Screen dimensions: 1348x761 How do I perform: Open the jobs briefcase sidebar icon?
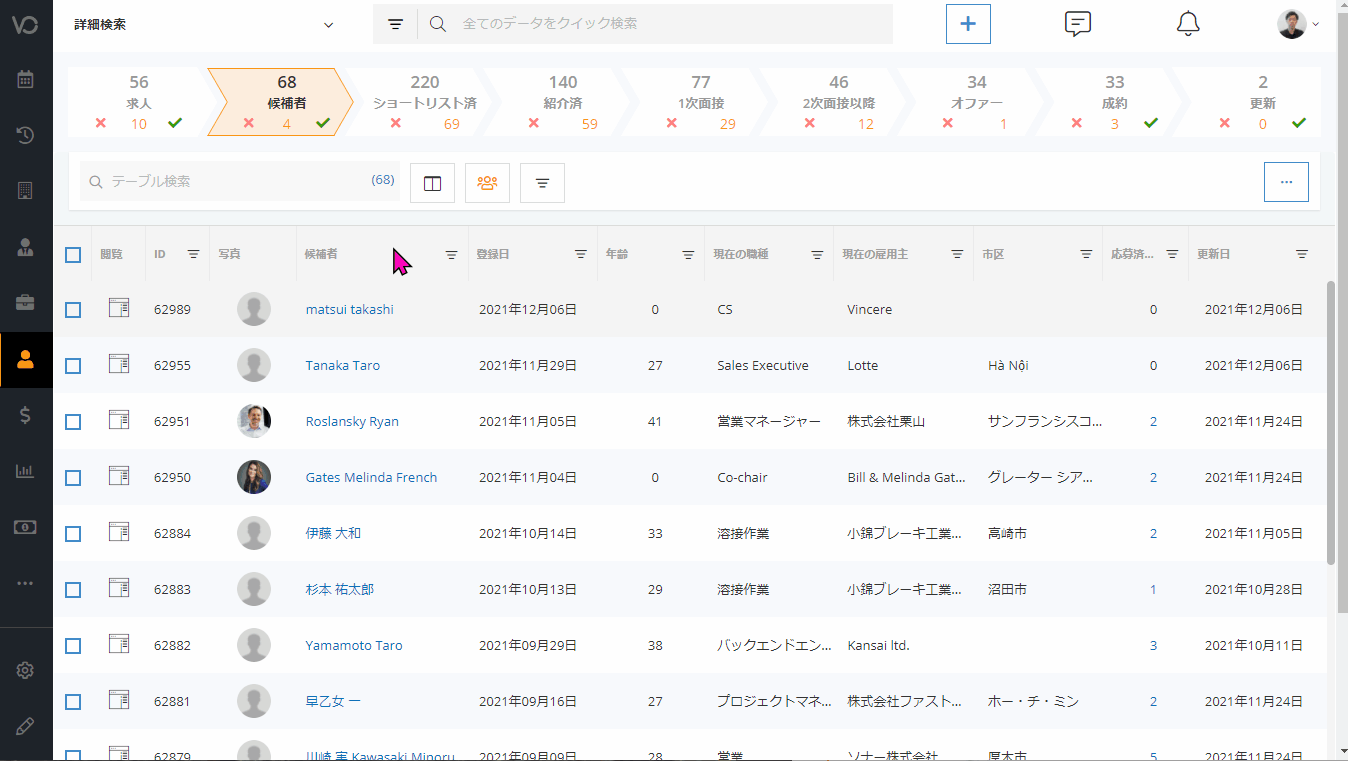[26, 302]
